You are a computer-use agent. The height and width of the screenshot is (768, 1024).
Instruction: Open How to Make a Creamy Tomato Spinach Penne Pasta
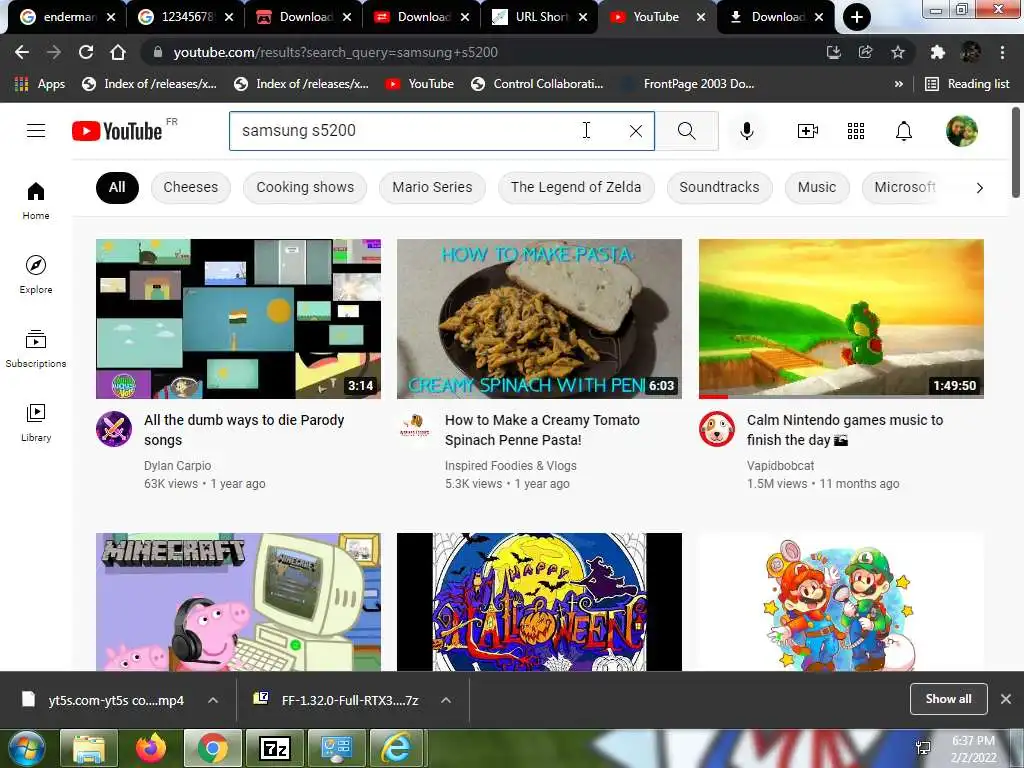point(542,430)
